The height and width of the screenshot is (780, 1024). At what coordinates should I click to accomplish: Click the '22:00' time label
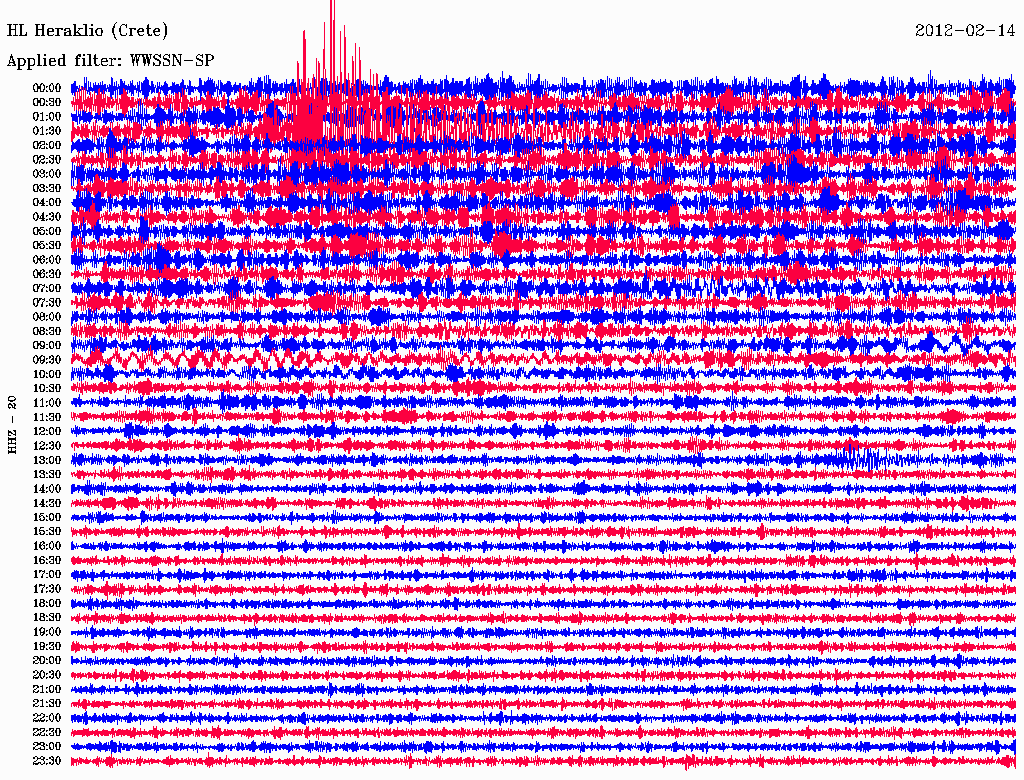(47, 719)
